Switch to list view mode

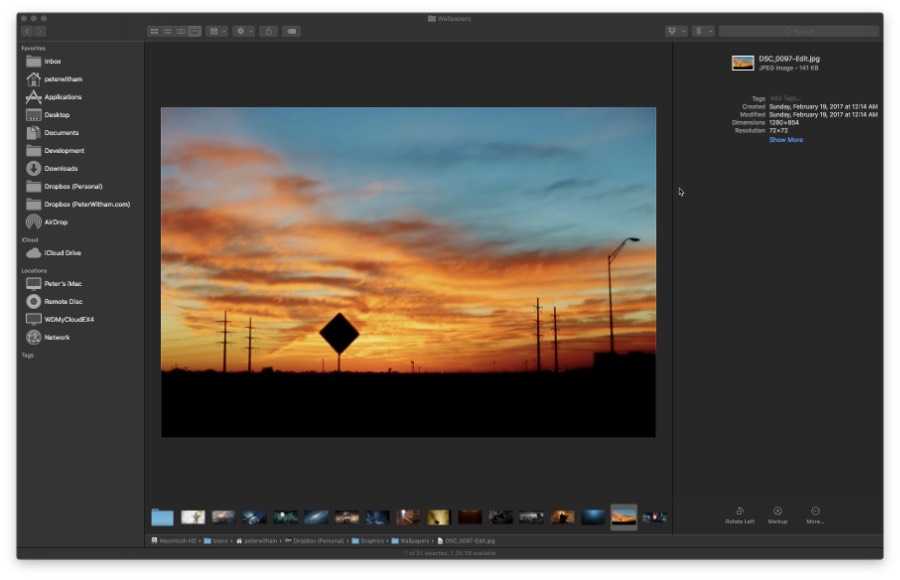point(167,31)
